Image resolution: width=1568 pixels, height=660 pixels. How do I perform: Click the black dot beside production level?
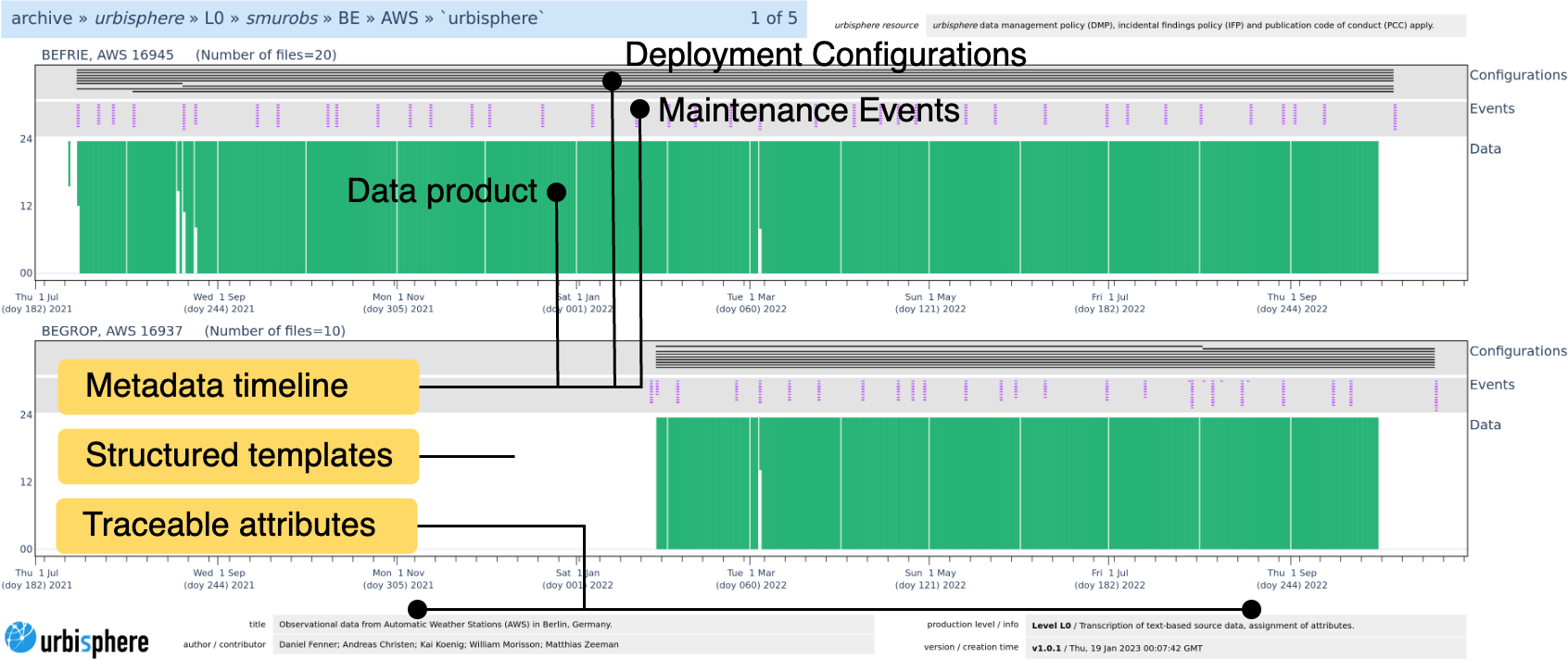click(x=1251, y=609)
